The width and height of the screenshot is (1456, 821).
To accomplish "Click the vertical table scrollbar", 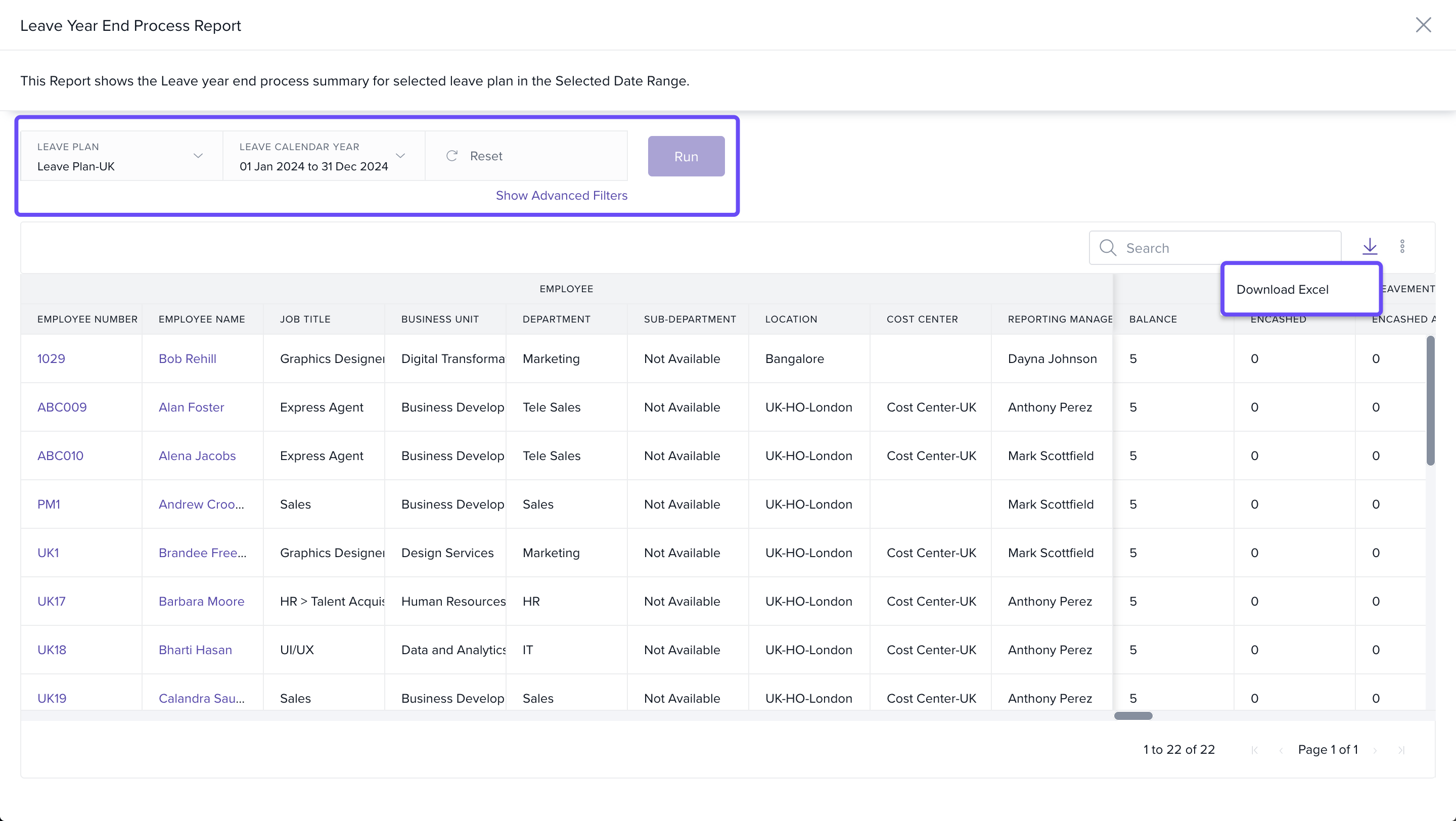I will coord(1430,401).
